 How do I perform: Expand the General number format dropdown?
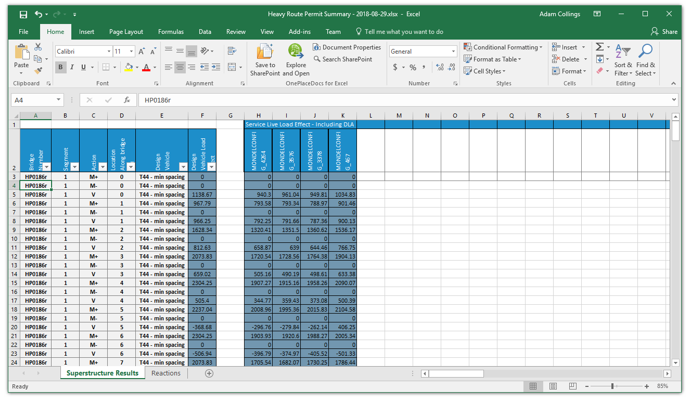pos(452,51)
